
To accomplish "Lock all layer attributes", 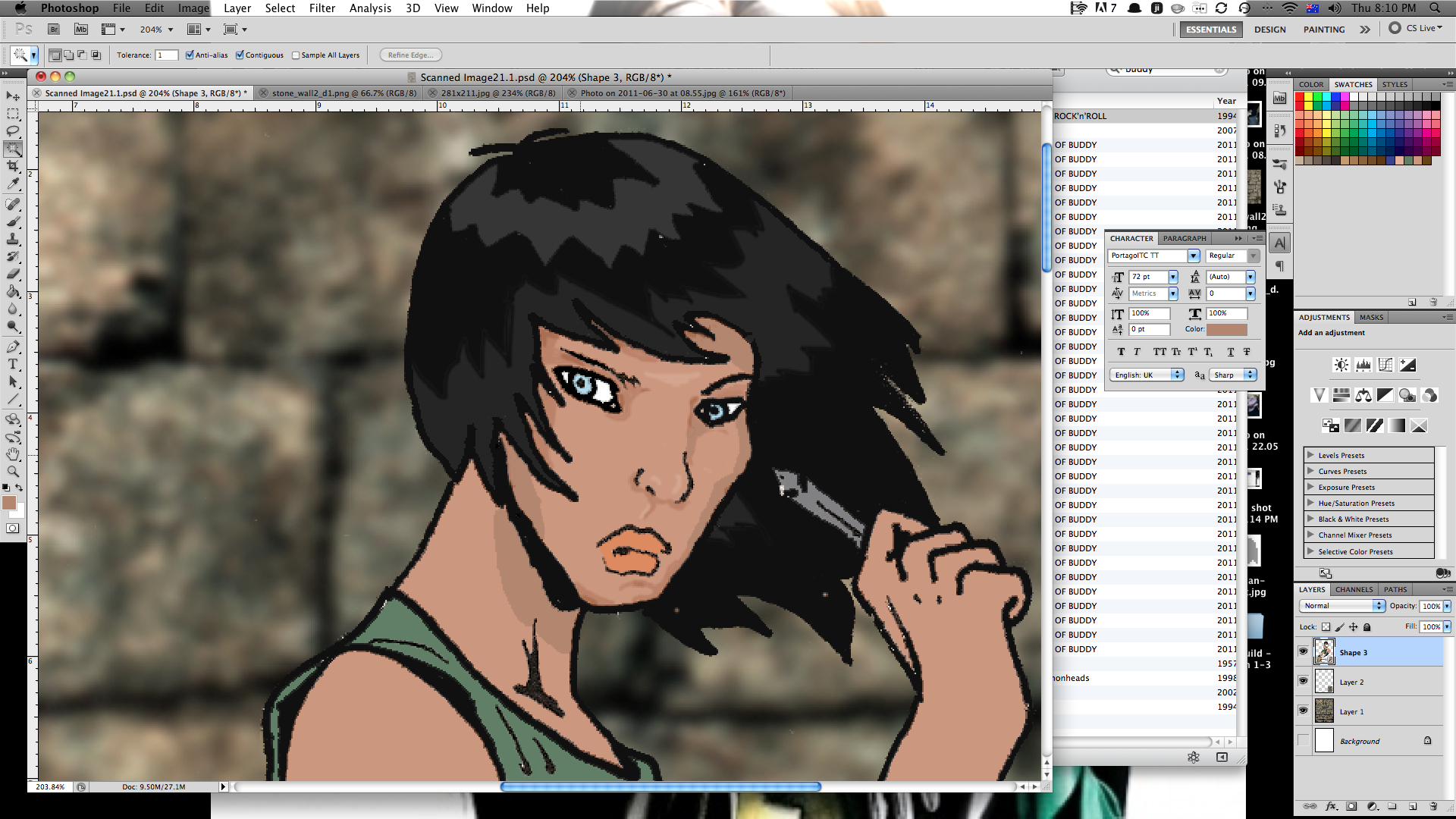I will point(1367,627).
